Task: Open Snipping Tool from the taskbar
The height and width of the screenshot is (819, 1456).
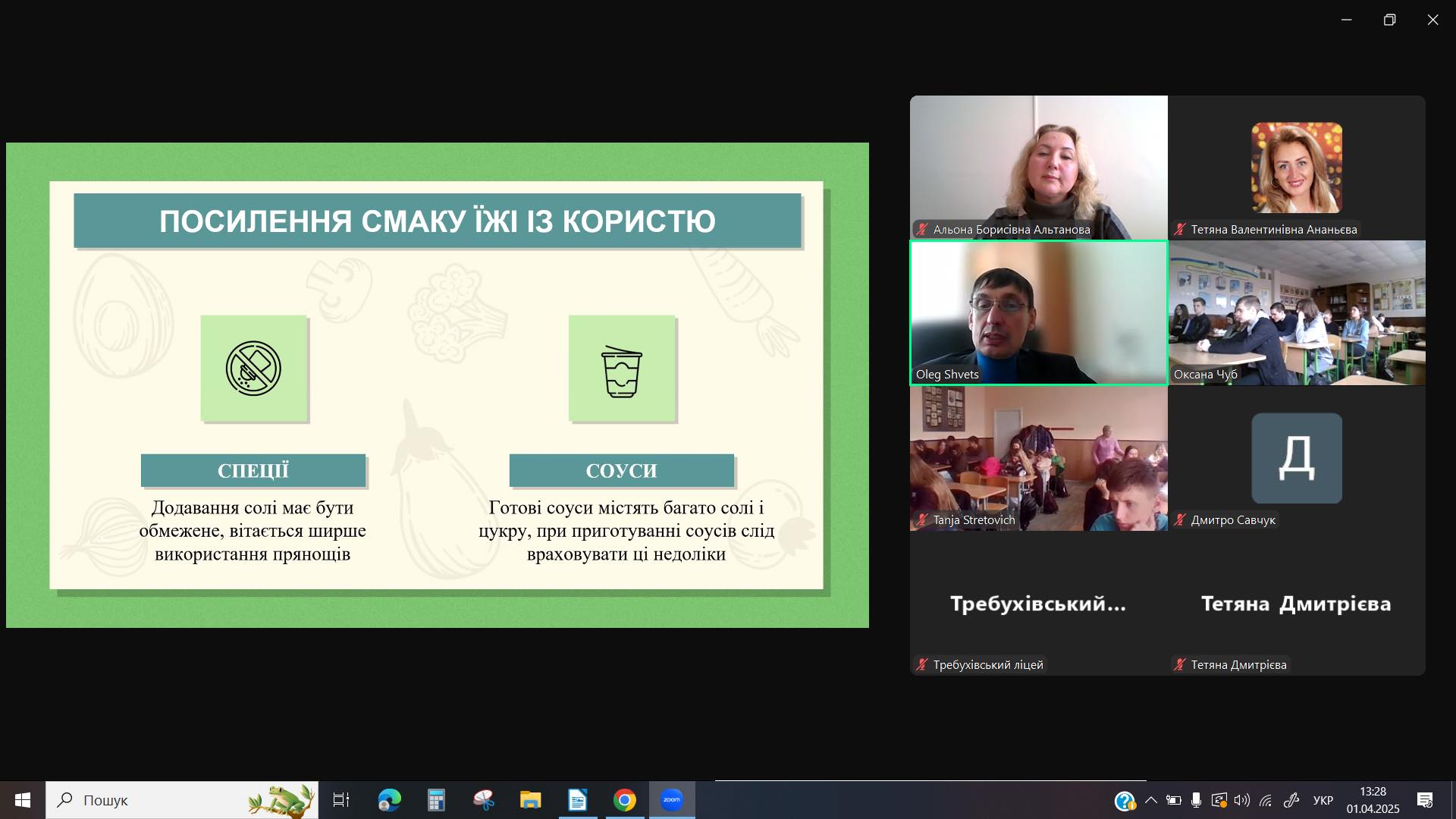Action: pos(483,800)
